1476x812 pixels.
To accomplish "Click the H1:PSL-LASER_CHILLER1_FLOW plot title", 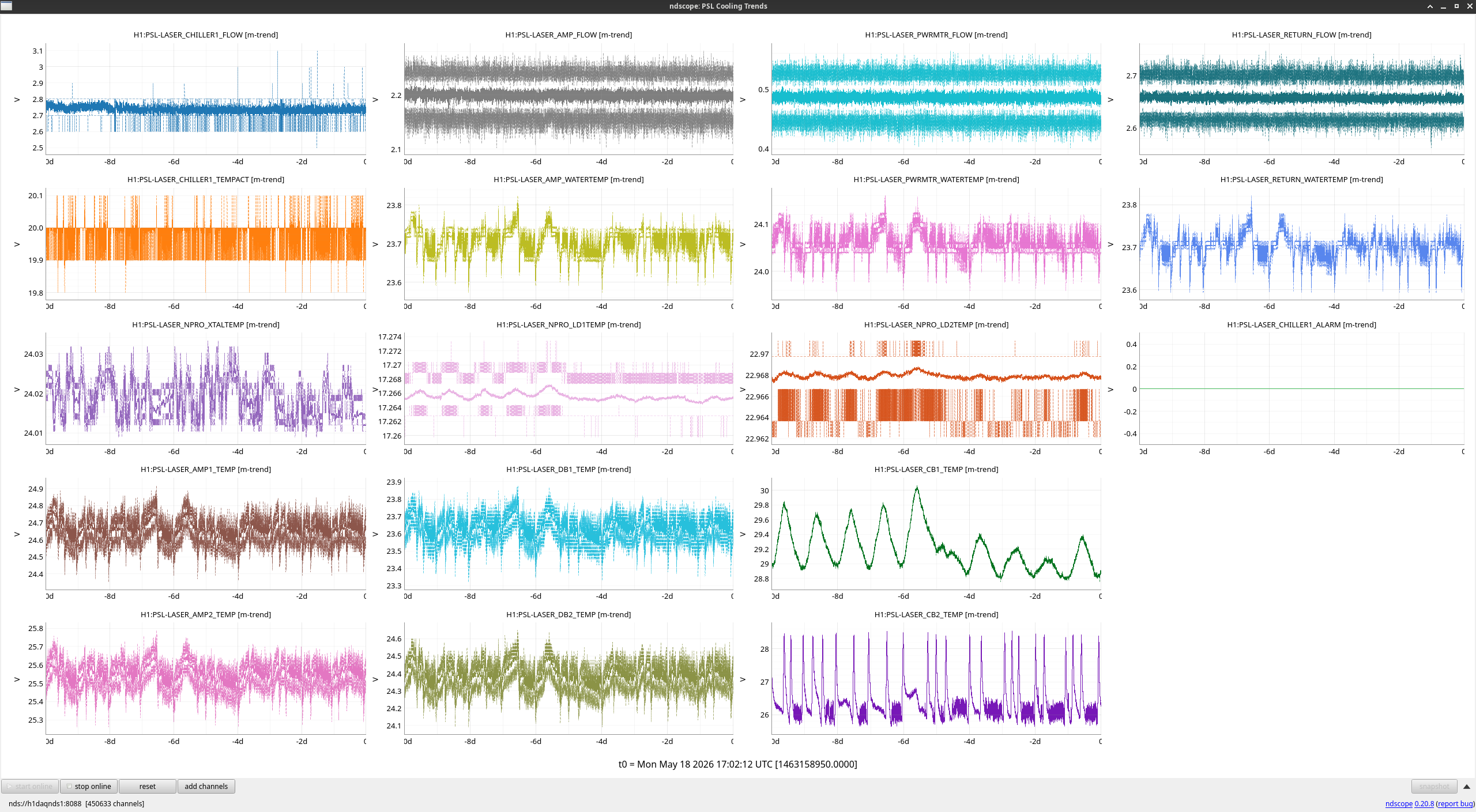I will [206, 35].
